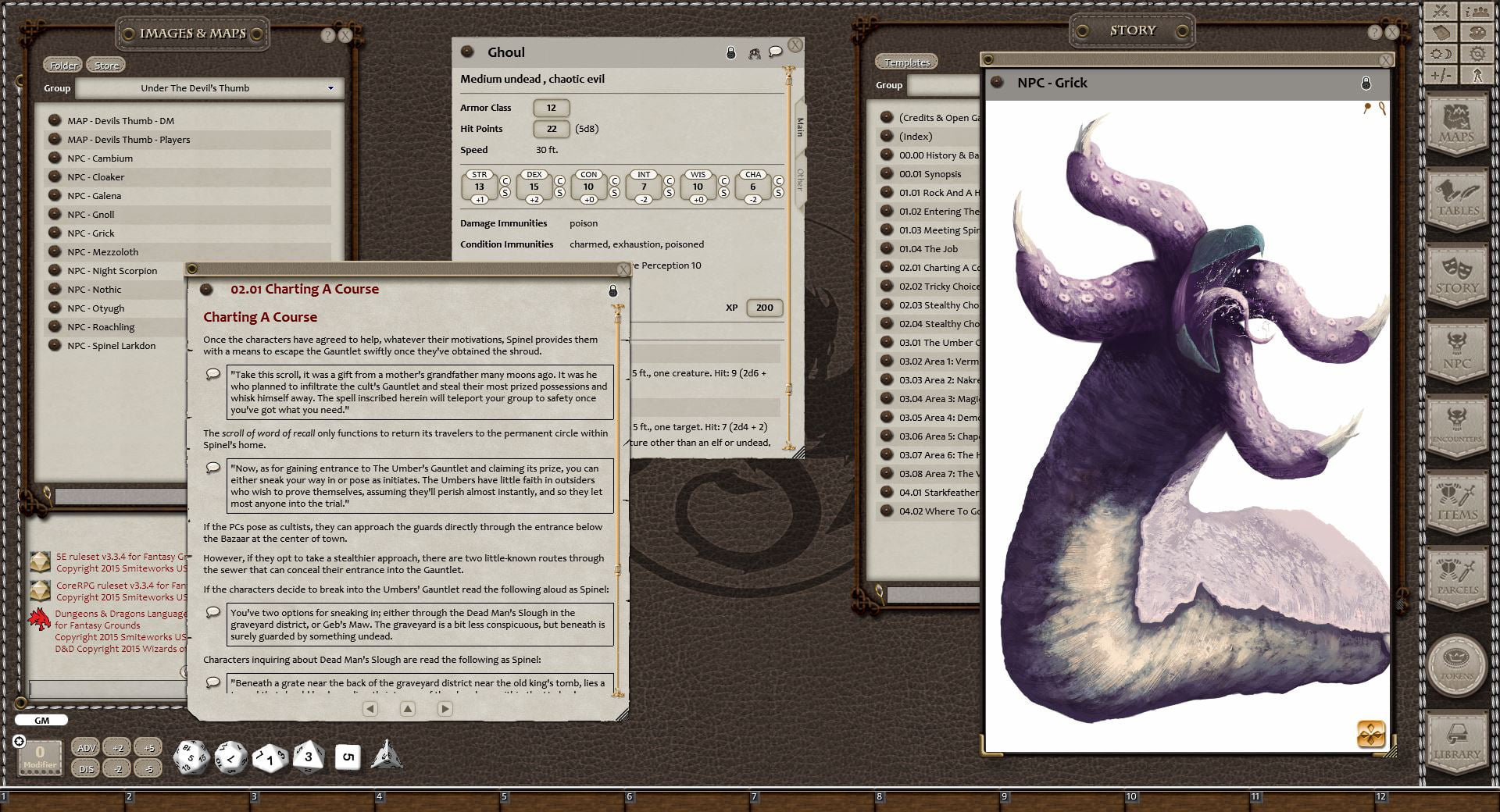Toggle the lock on Charting A Course
1500x812 pixels.
pos(613,290)
